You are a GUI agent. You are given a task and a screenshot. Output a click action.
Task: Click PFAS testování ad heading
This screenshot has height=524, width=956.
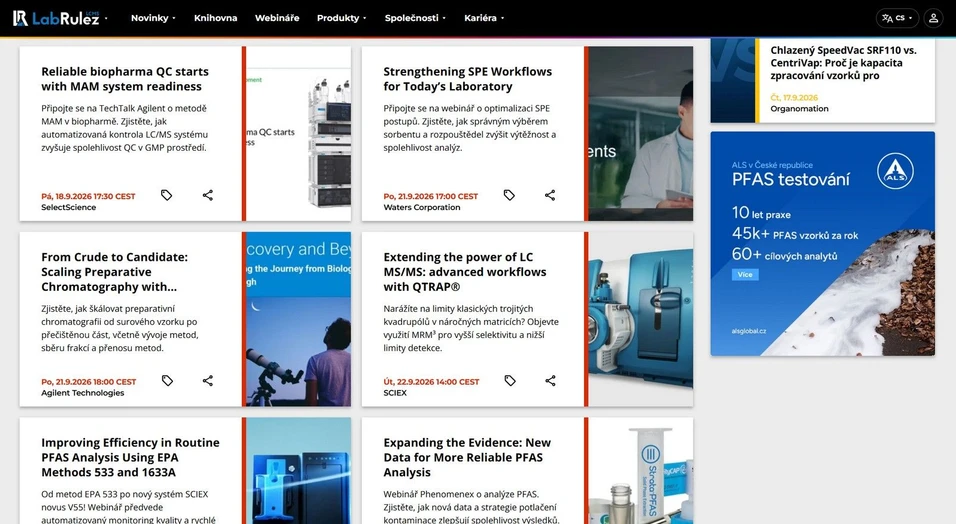tap(790, 179)
